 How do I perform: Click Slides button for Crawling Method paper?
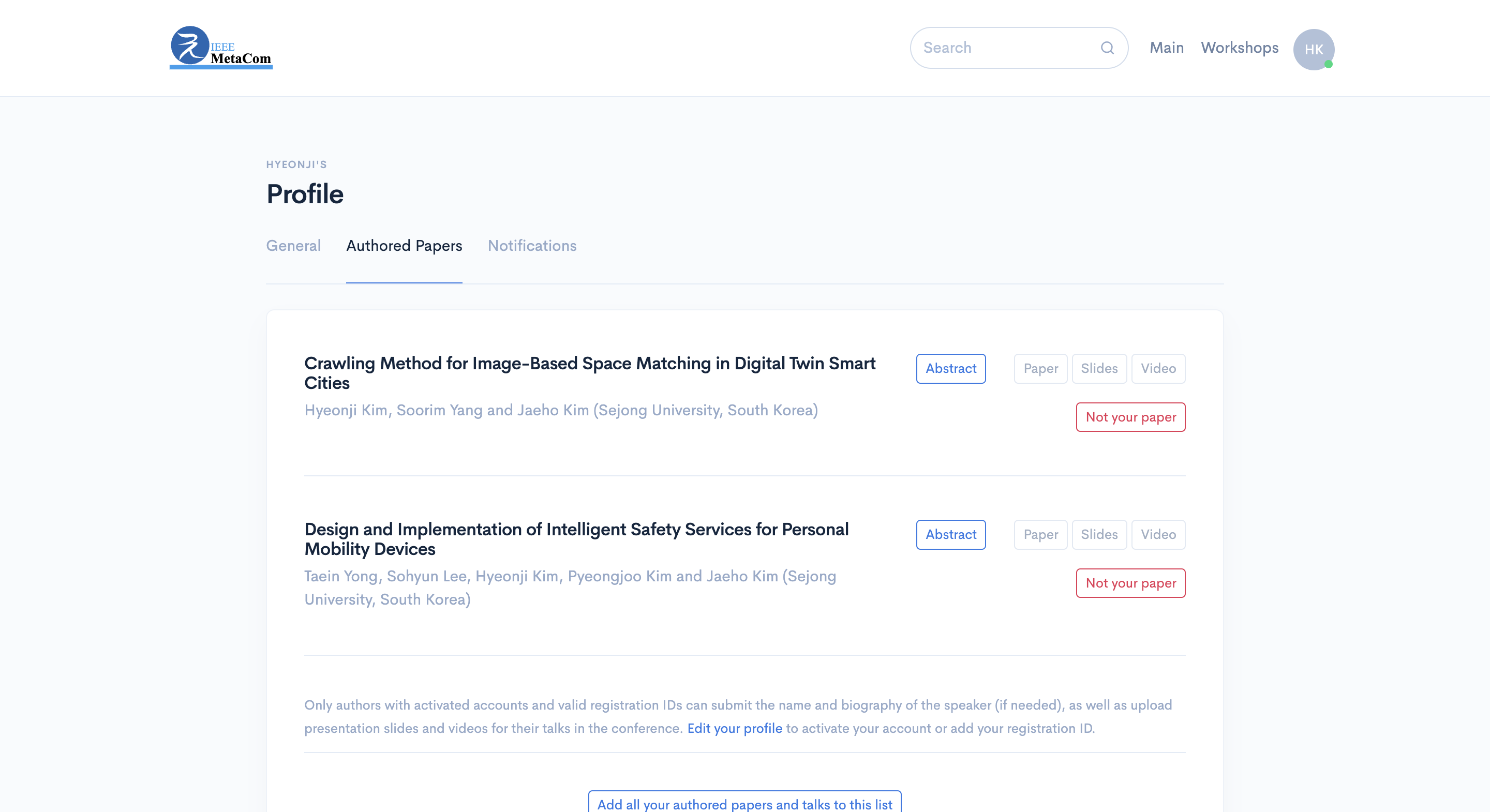coord(1099,368)
